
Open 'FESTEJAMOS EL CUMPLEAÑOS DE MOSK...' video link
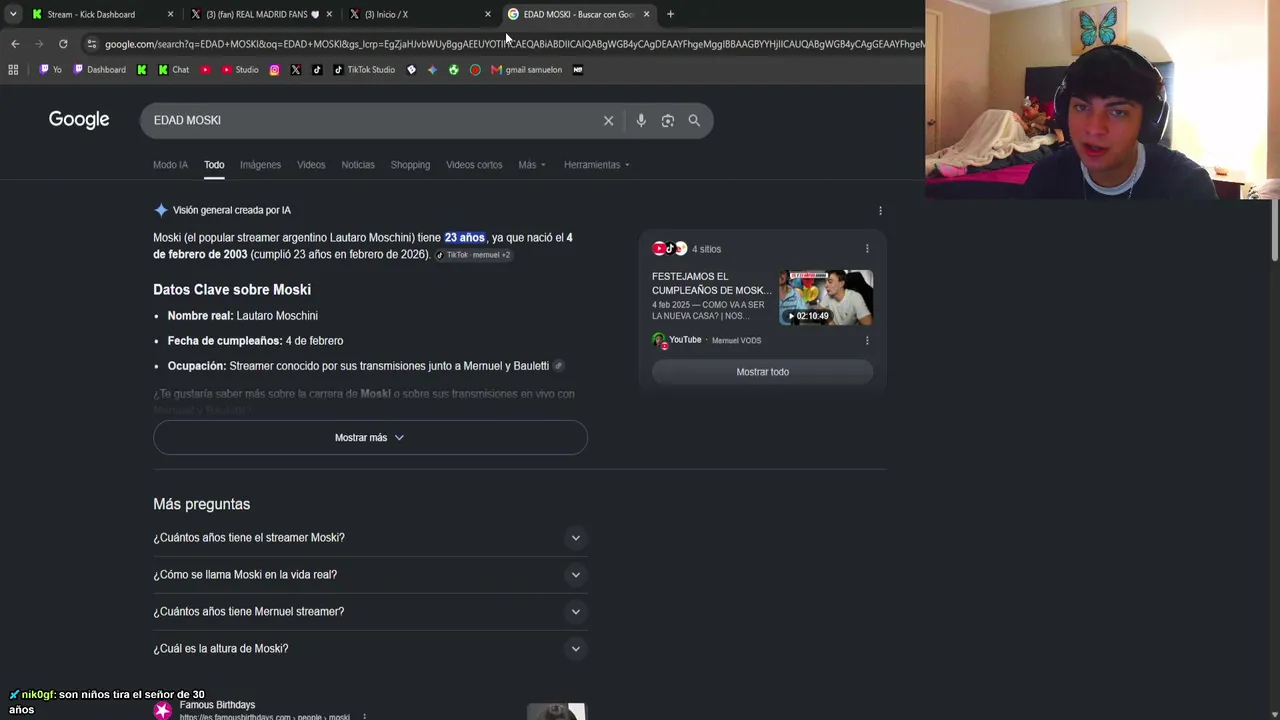pyautogui.click(x=712, y=283)
